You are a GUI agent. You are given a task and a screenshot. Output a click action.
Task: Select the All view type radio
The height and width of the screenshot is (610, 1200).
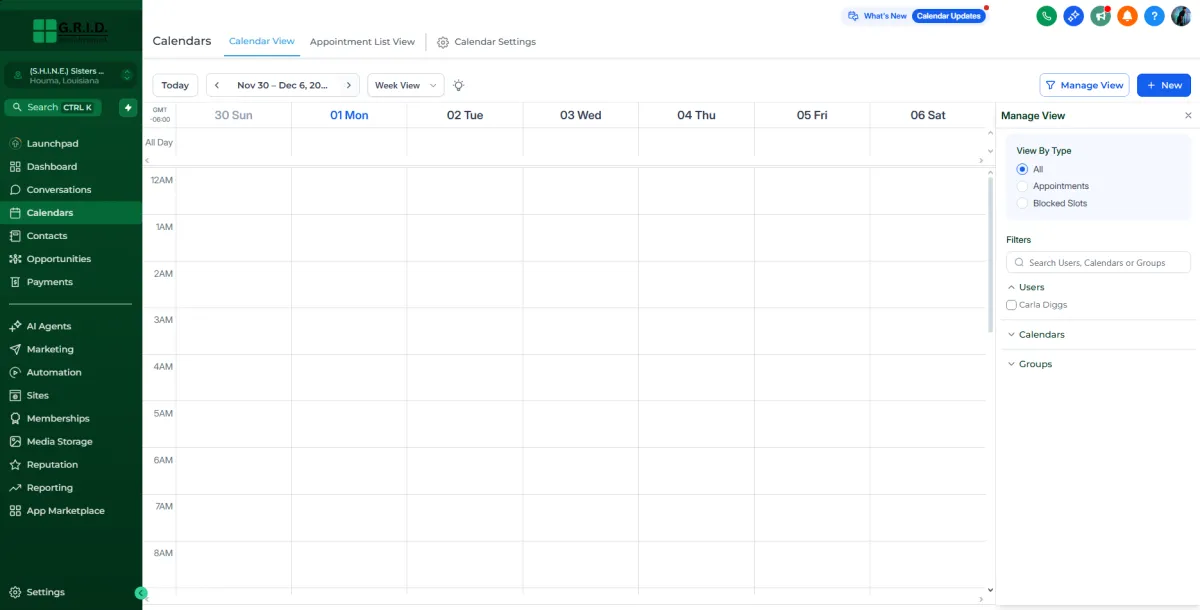coord(1022,169)
